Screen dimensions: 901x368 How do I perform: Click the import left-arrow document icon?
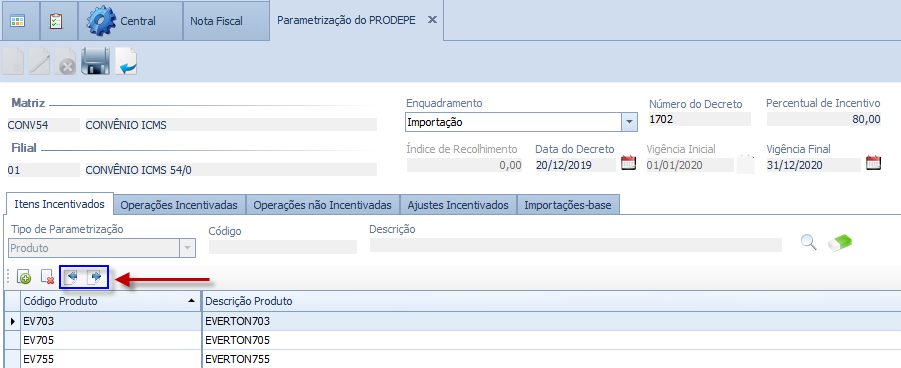(72, 278)
